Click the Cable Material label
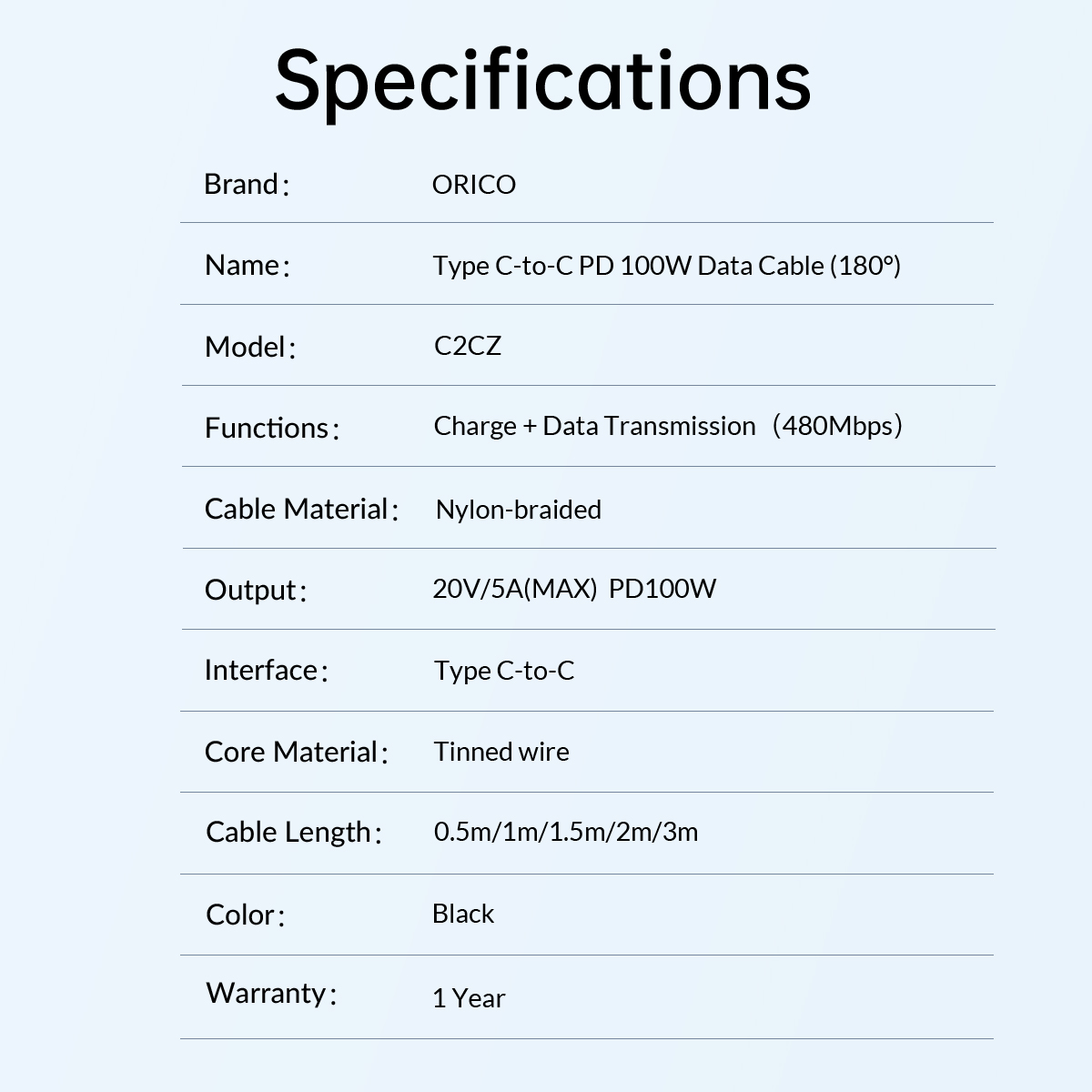1092x1092 pixels. pos(297,509)
